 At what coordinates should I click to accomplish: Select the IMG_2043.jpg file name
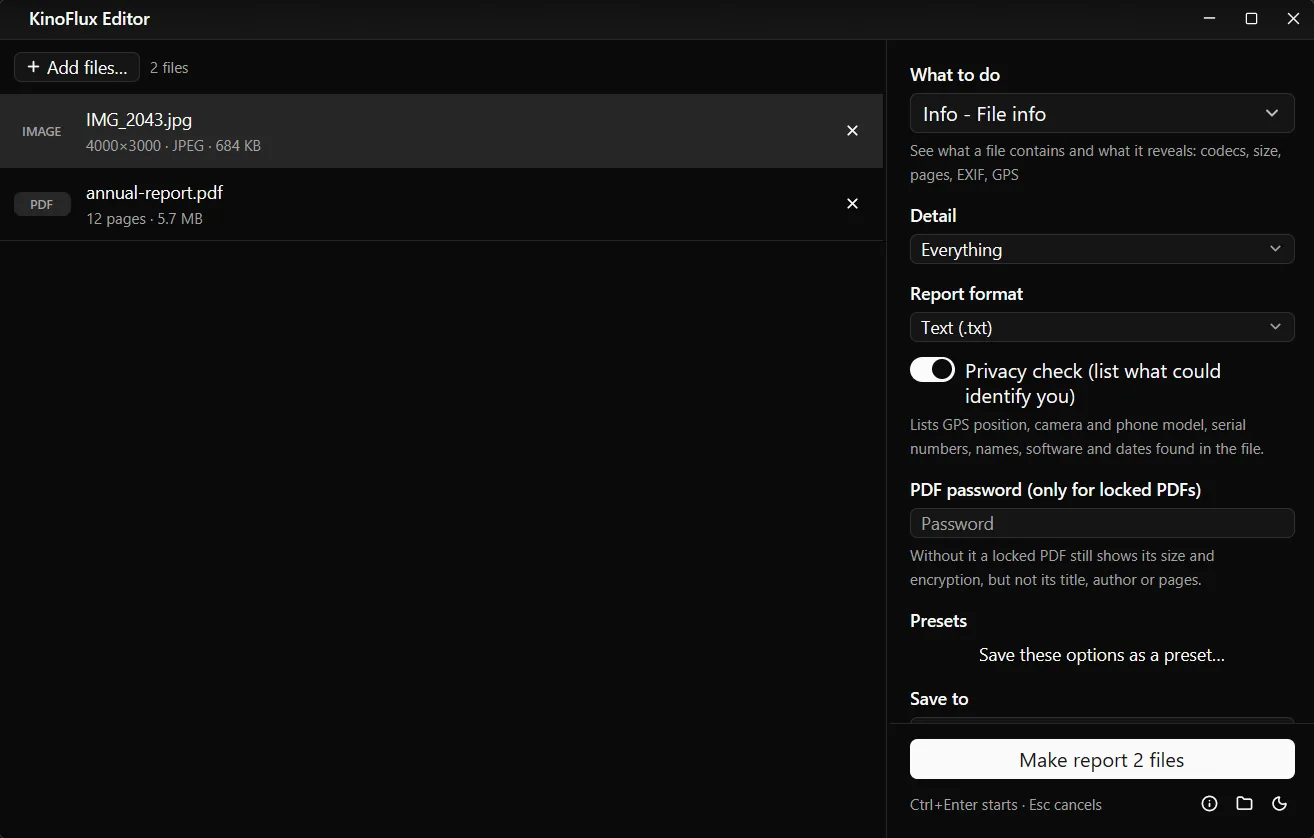point(139,119)
